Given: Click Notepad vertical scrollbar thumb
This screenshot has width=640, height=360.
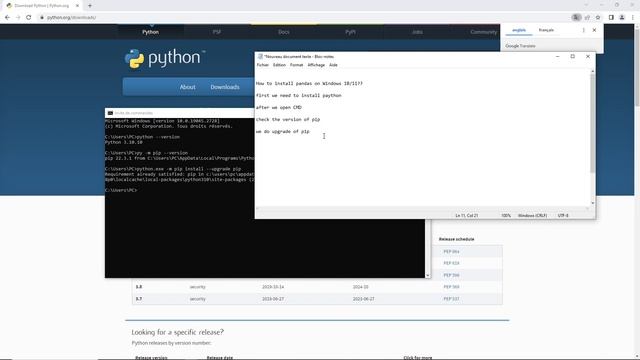Looking at the screenshot, I should [593, 122].
